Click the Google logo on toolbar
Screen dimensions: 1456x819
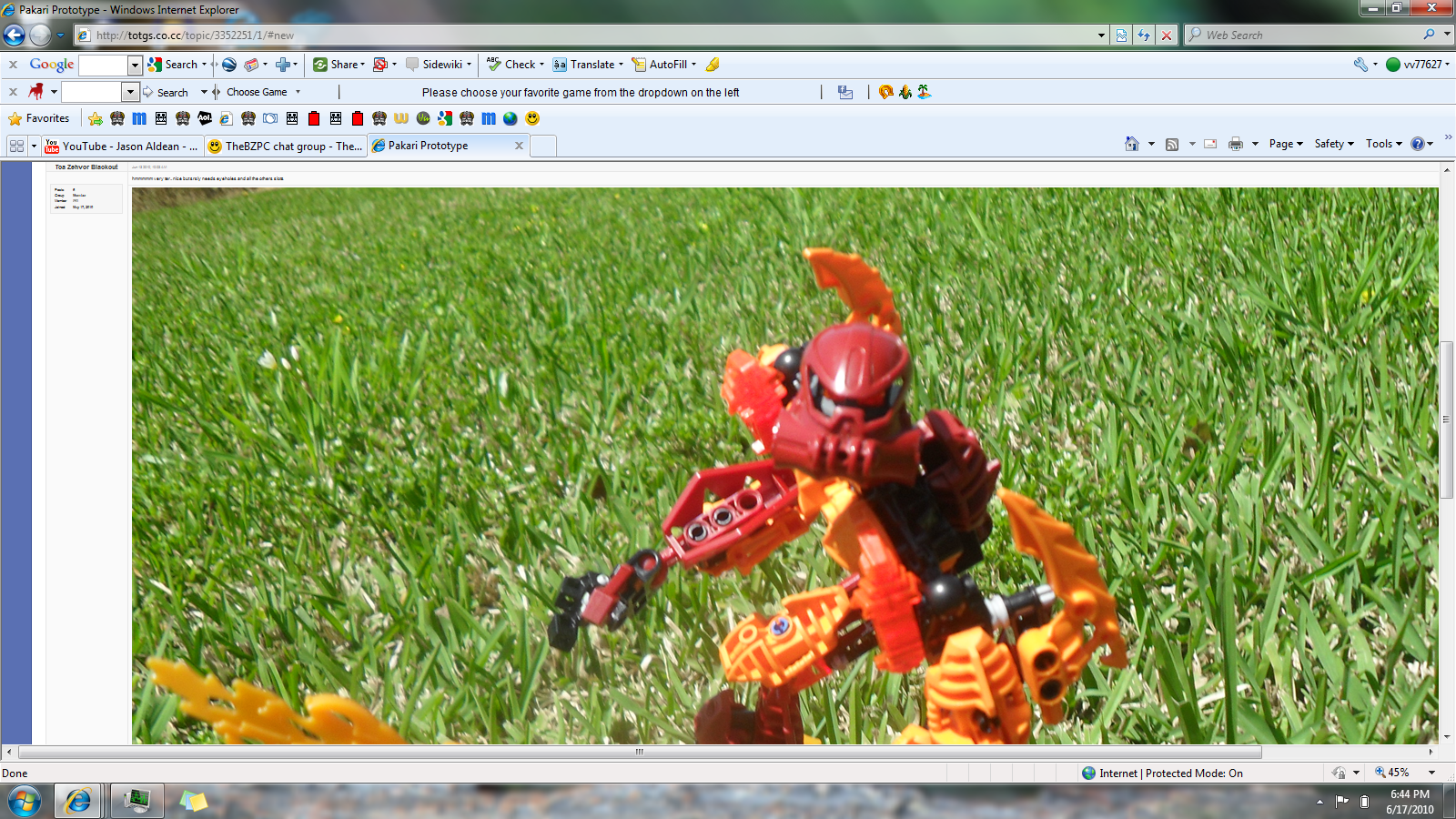pyautogui.click(x=51, y=65)
